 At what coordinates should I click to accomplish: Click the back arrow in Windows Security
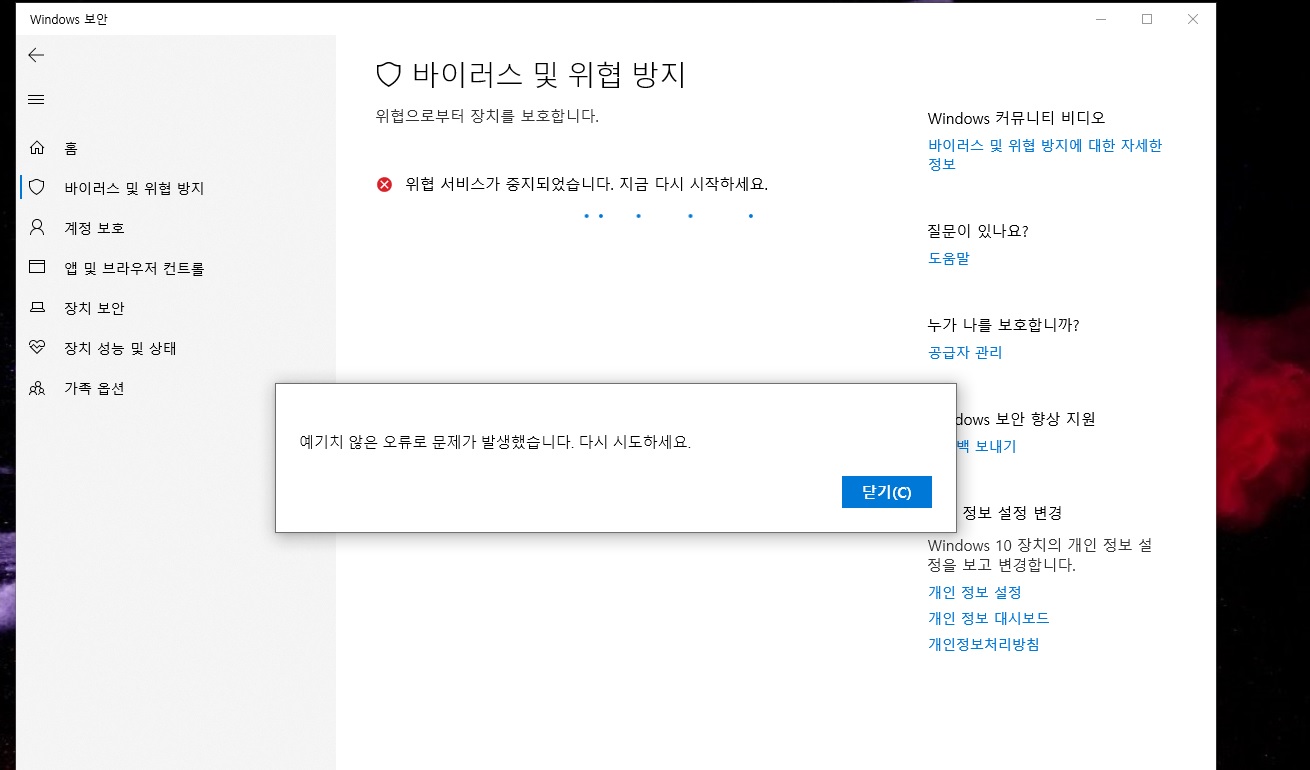(36, 55)
